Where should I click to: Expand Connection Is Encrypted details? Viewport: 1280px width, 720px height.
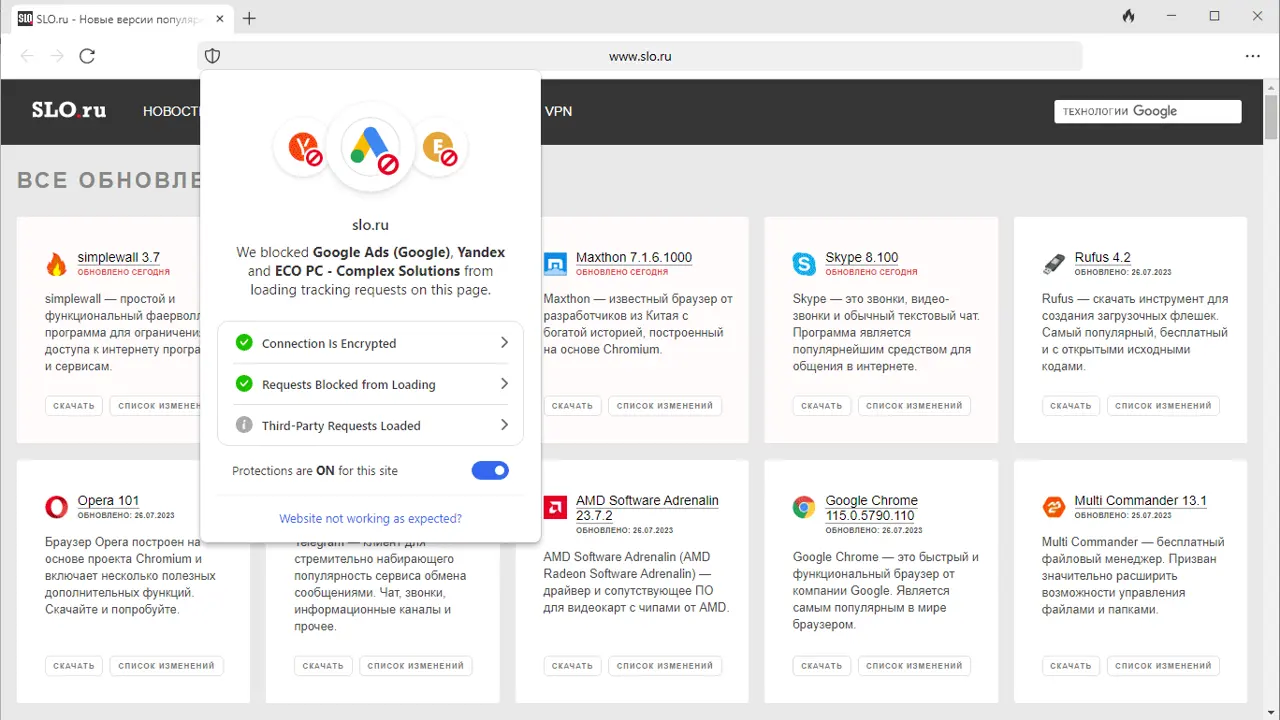pos(370,343)
